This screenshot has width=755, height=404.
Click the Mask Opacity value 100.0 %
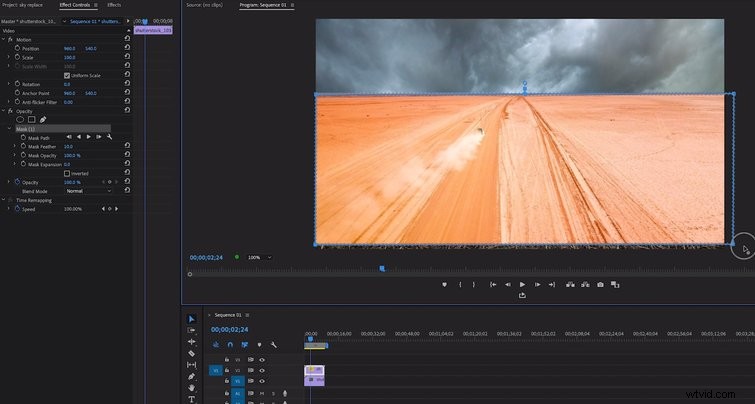[x=72, y=156]
